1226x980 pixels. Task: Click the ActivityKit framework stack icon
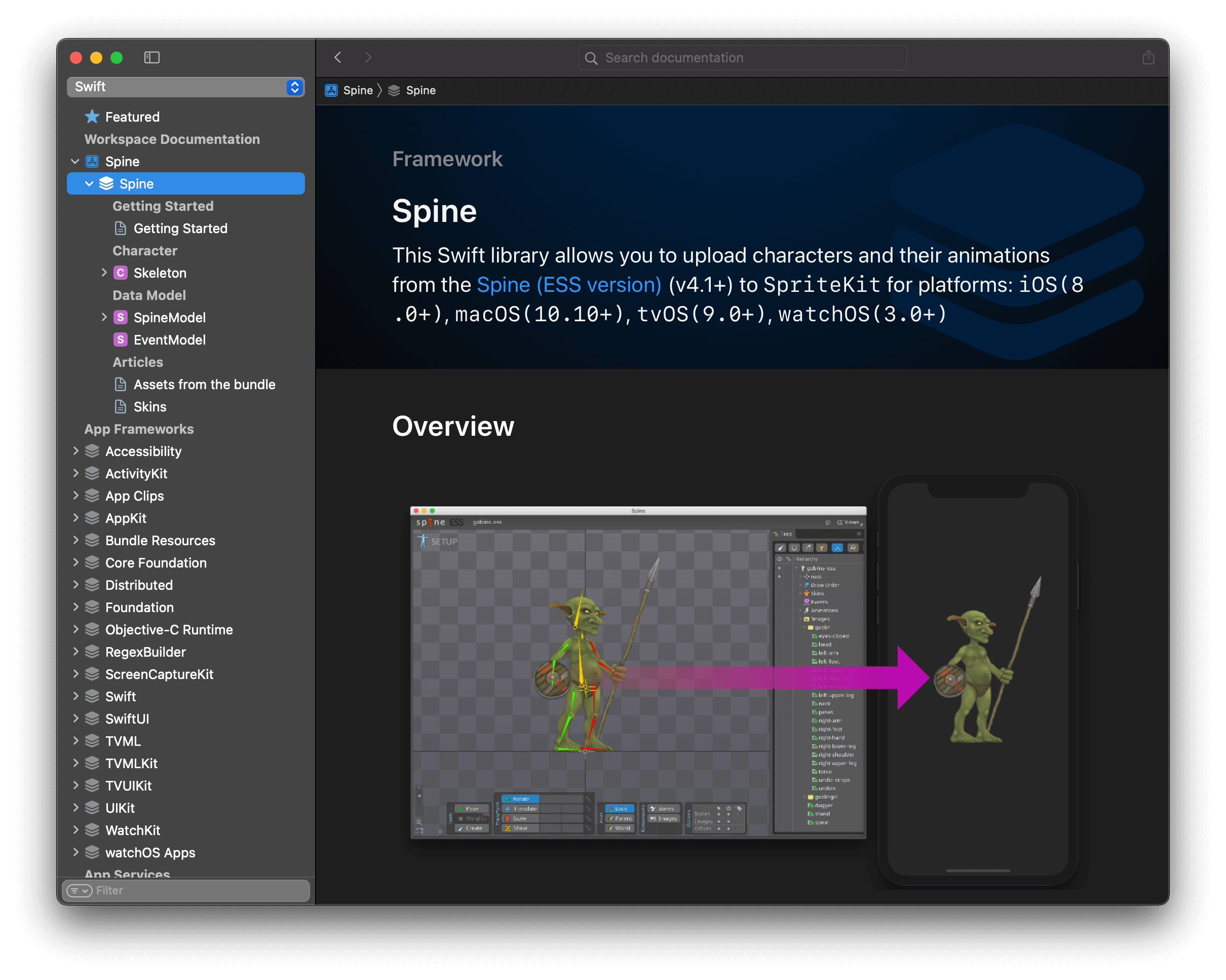pyautogui.click(x=92, y=473)
